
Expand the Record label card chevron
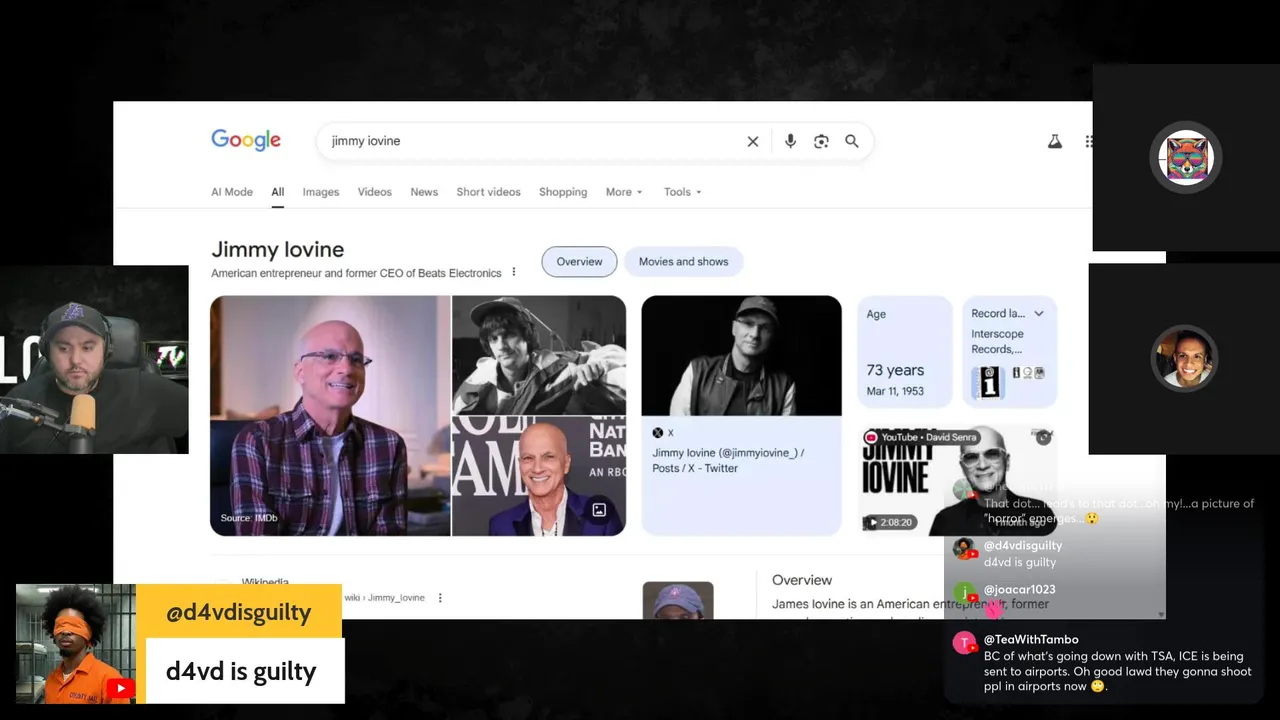(x=1039, y=314)
